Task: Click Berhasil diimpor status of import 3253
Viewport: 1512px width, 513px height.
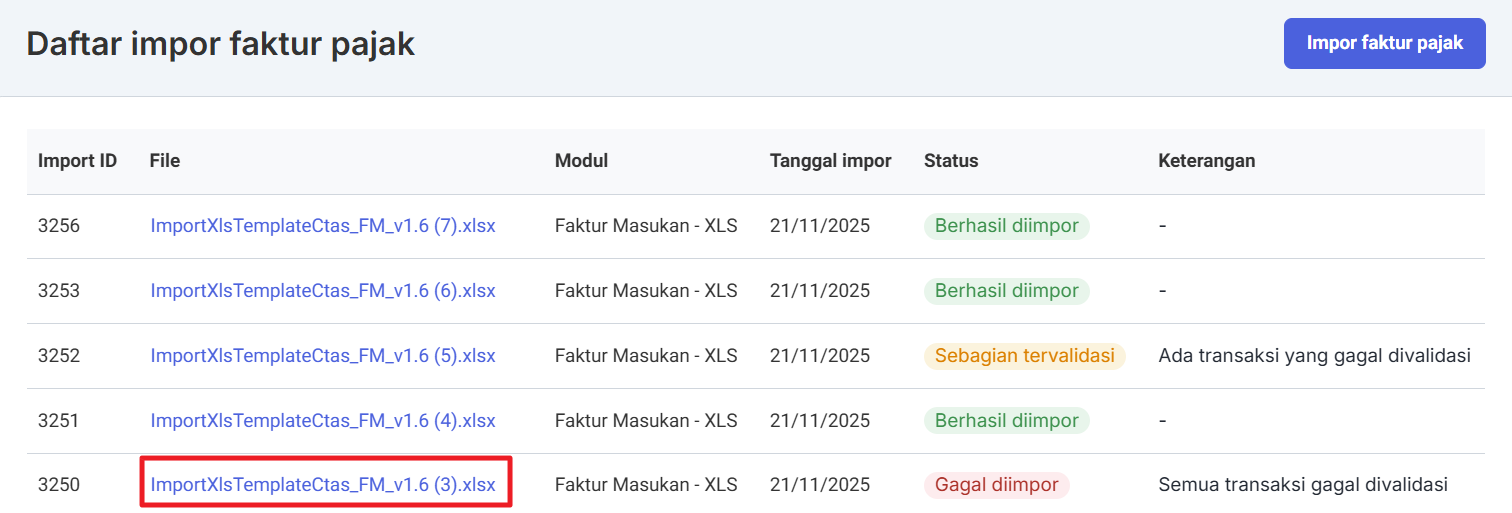Action: 1006,291
